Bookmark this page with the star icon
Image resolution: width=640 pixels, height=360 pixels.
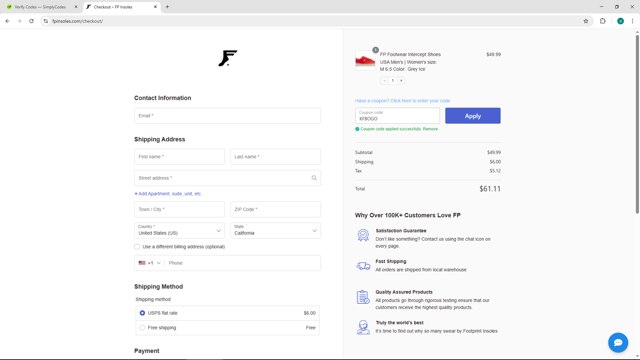(x=586, y=21)
